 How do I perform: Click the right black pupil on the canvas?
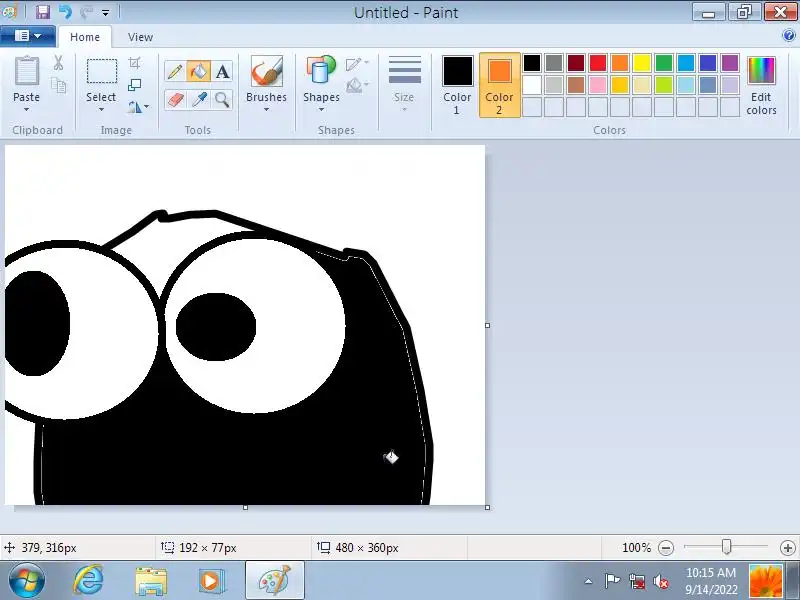216,327
